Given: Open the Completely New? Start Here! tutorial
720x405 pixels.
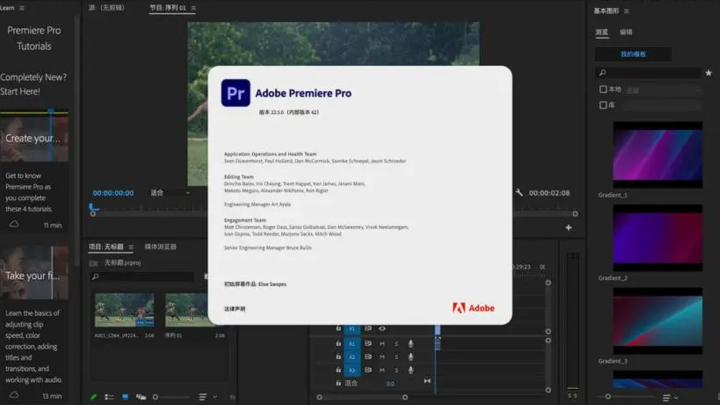Looking at the screenshot, I should tap(33, 84).
